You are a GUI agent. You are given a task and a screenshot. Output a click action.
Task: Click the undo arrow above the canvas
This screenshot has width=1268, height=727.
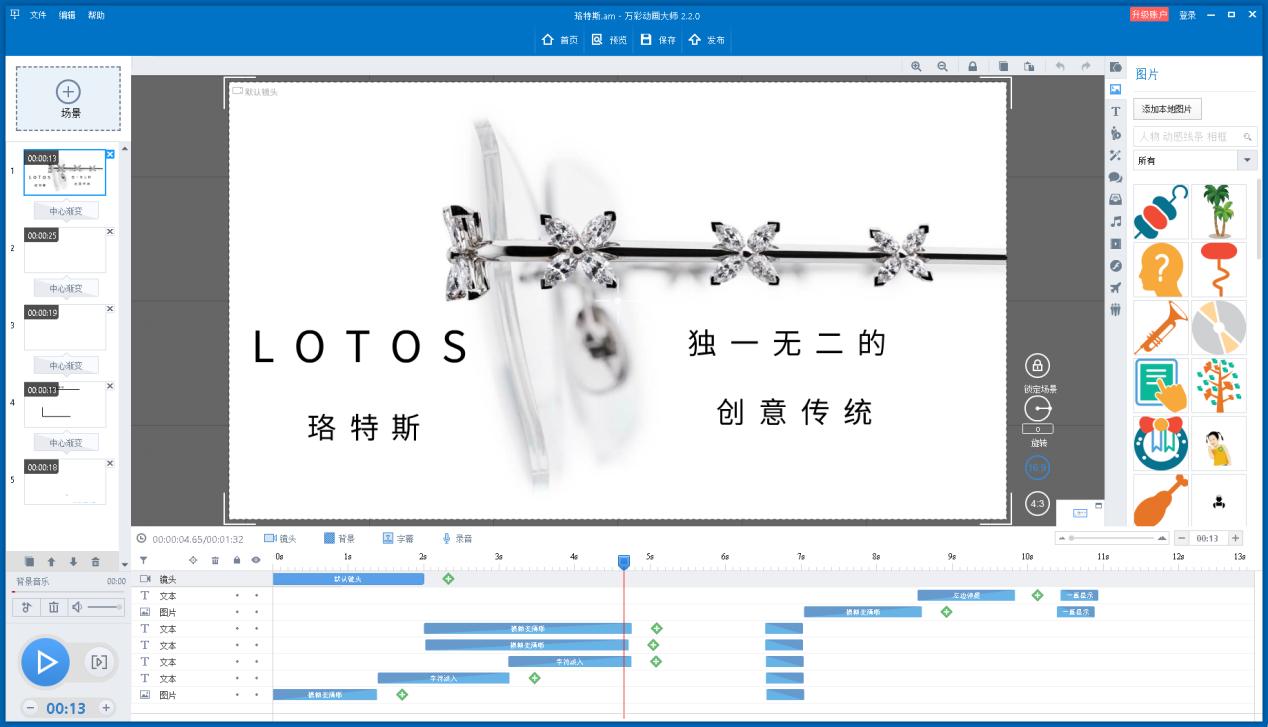pyautogui.click(x=1060, y=66)
